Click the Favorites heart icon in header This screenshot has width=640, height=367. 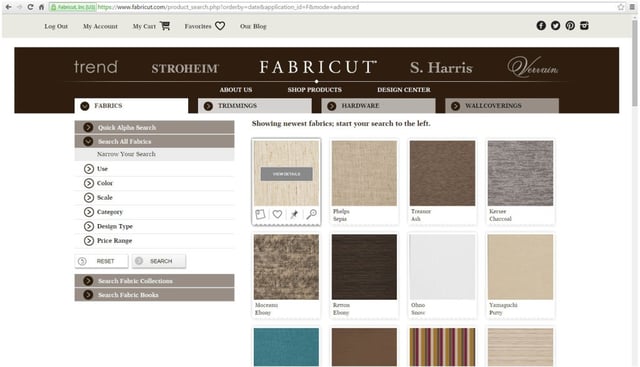tap(220, 26)
